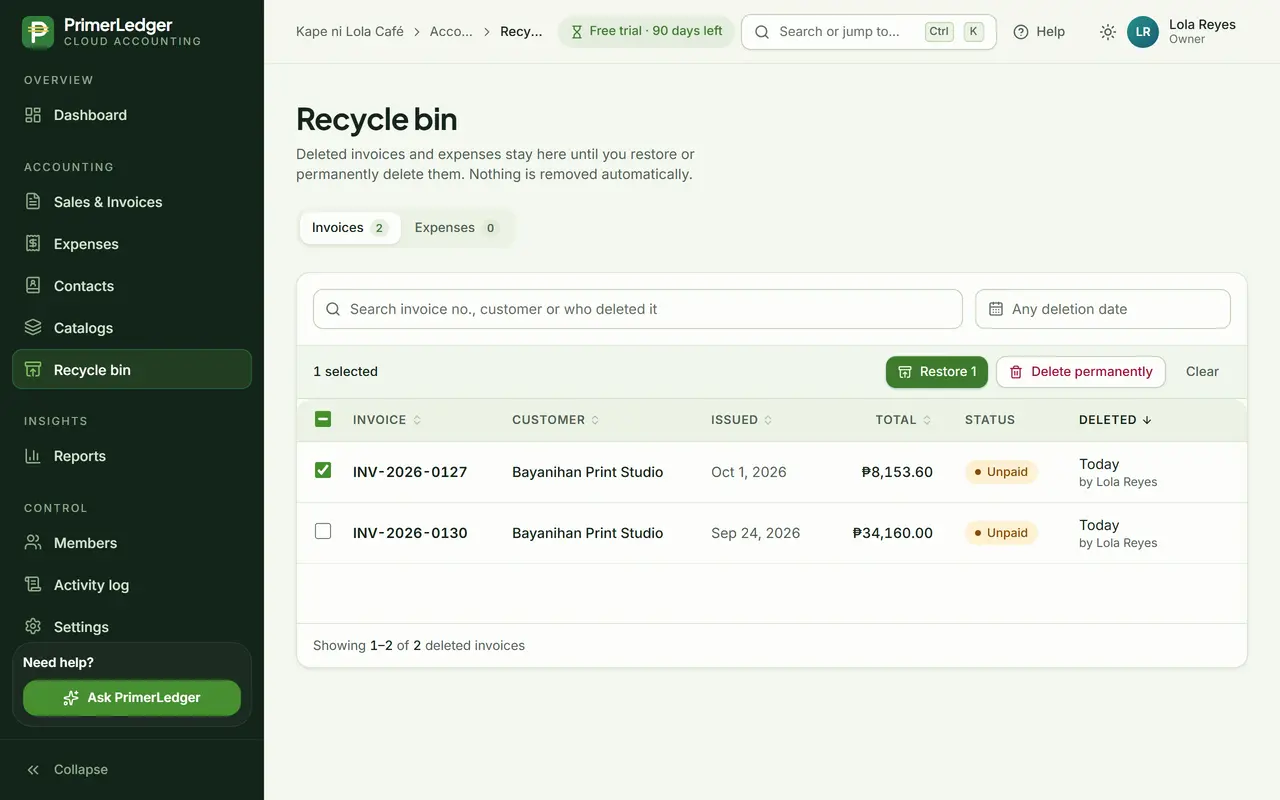The image size is (1280, 800).
Task: Focus the Search or jump to box
Action: click(x=869, y=32)
